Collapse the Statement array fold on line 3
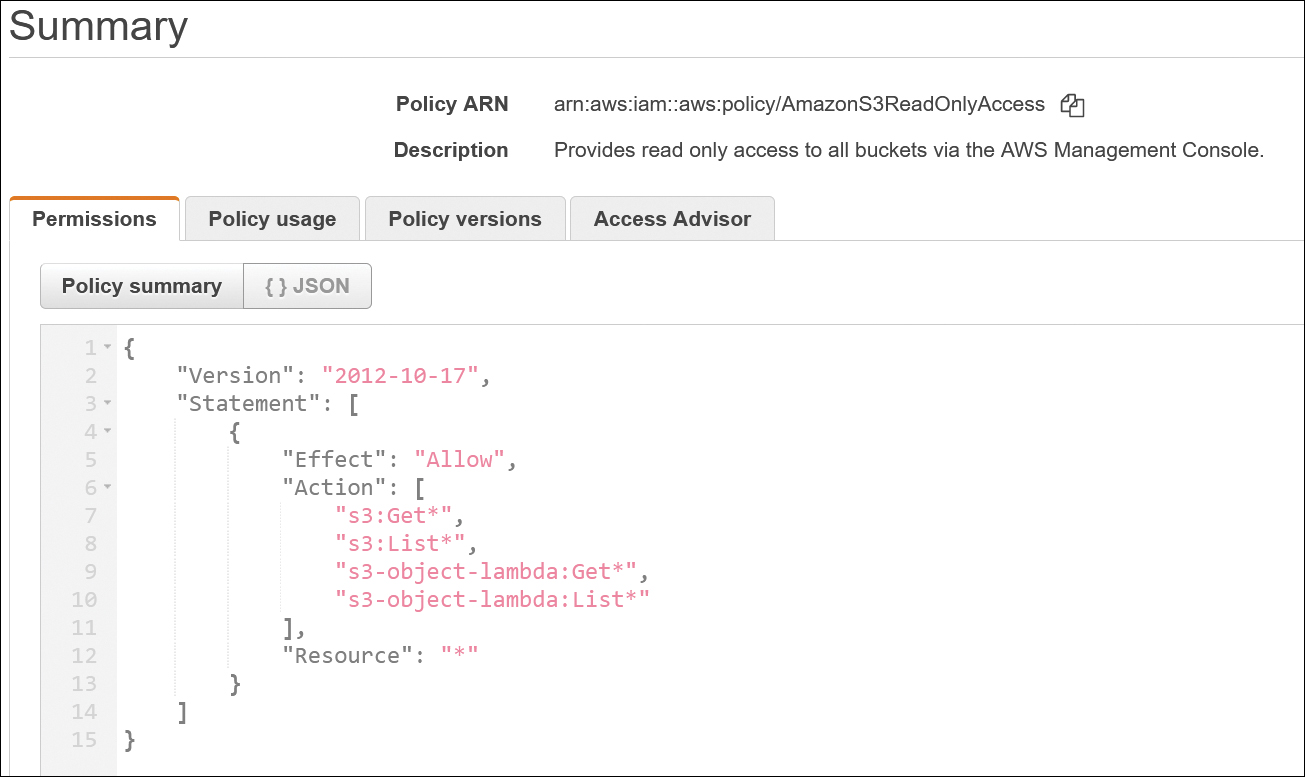 click(107, 404)
